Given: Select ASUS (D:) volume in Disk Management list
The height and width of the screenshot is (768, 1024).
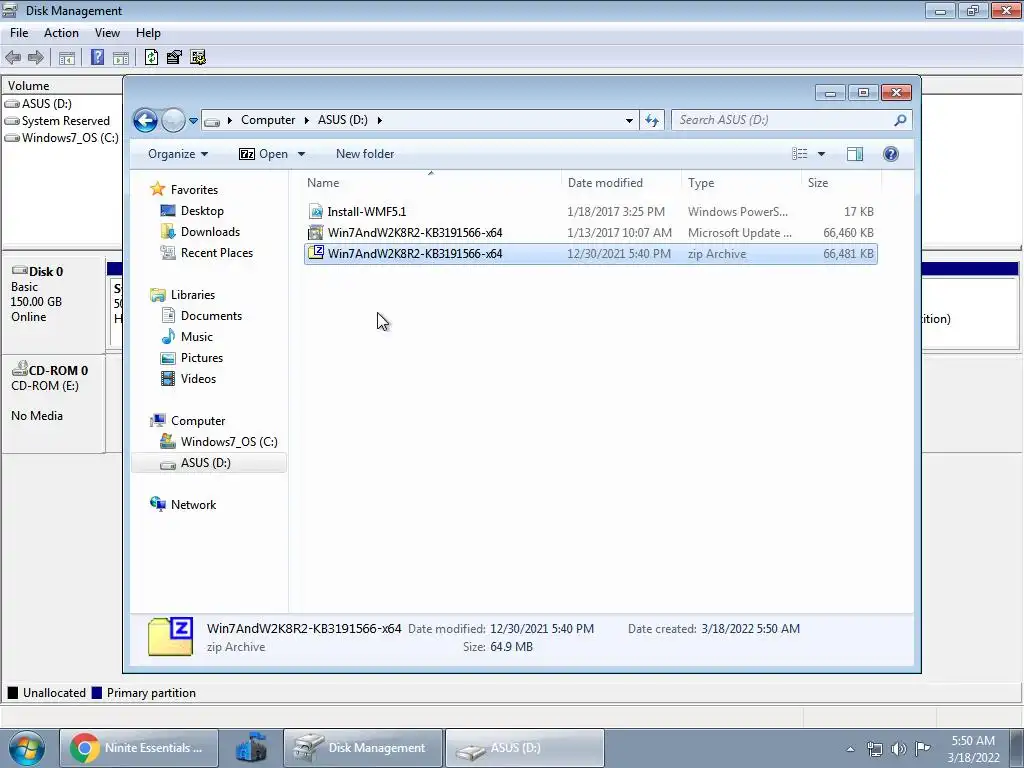Looking at the screenshot, I should 46,104.
